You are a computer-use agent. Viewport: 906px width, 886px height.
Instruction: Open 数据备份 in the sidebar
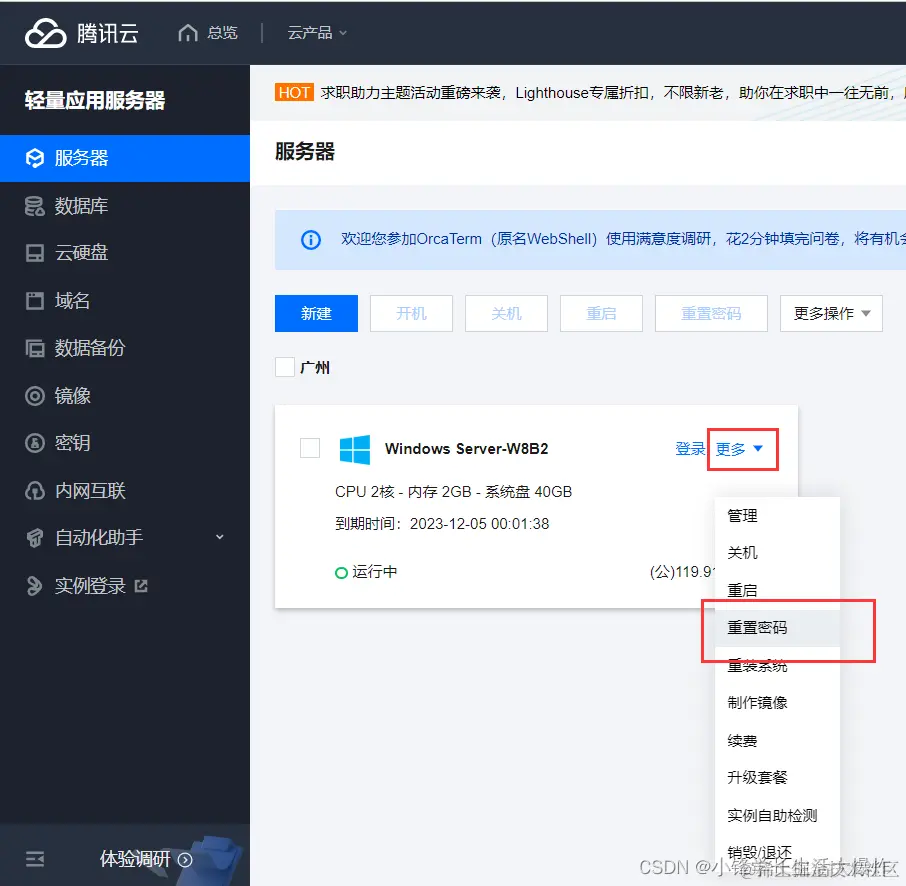click(x=90, y=348)
